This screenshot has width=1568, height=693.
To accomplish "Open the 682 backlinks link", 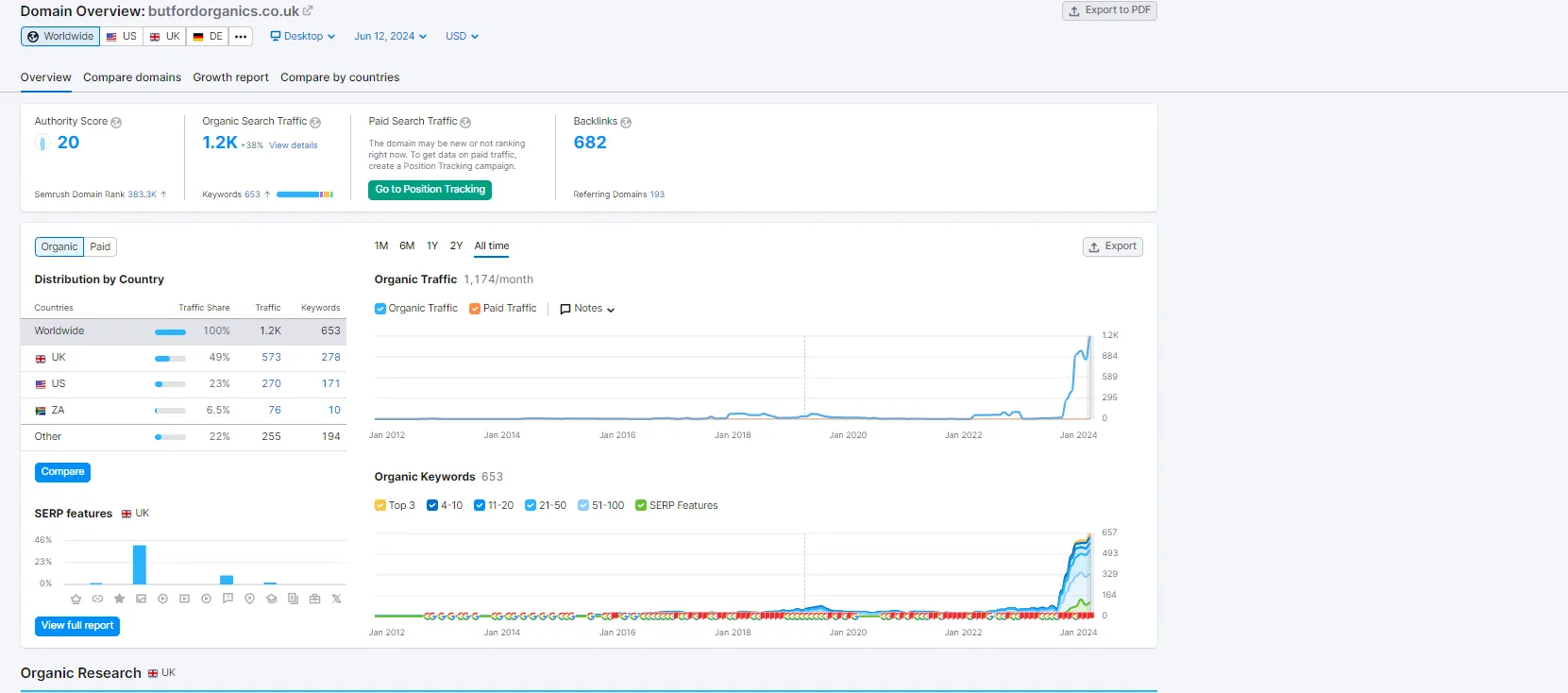I will (590, 143).
